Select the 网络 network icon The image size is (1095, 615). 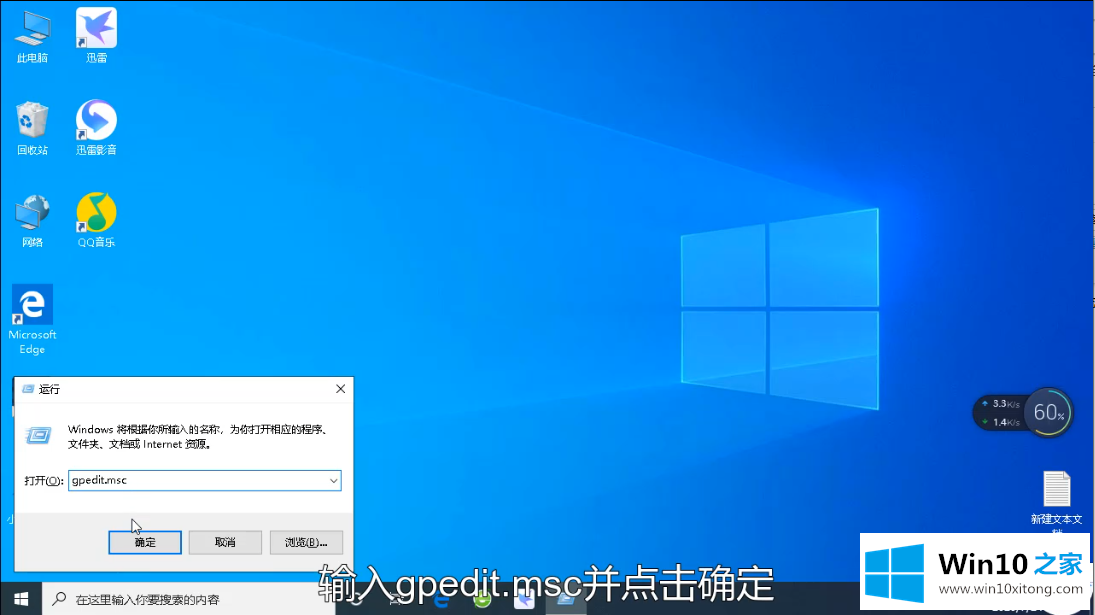pos(32,221)
